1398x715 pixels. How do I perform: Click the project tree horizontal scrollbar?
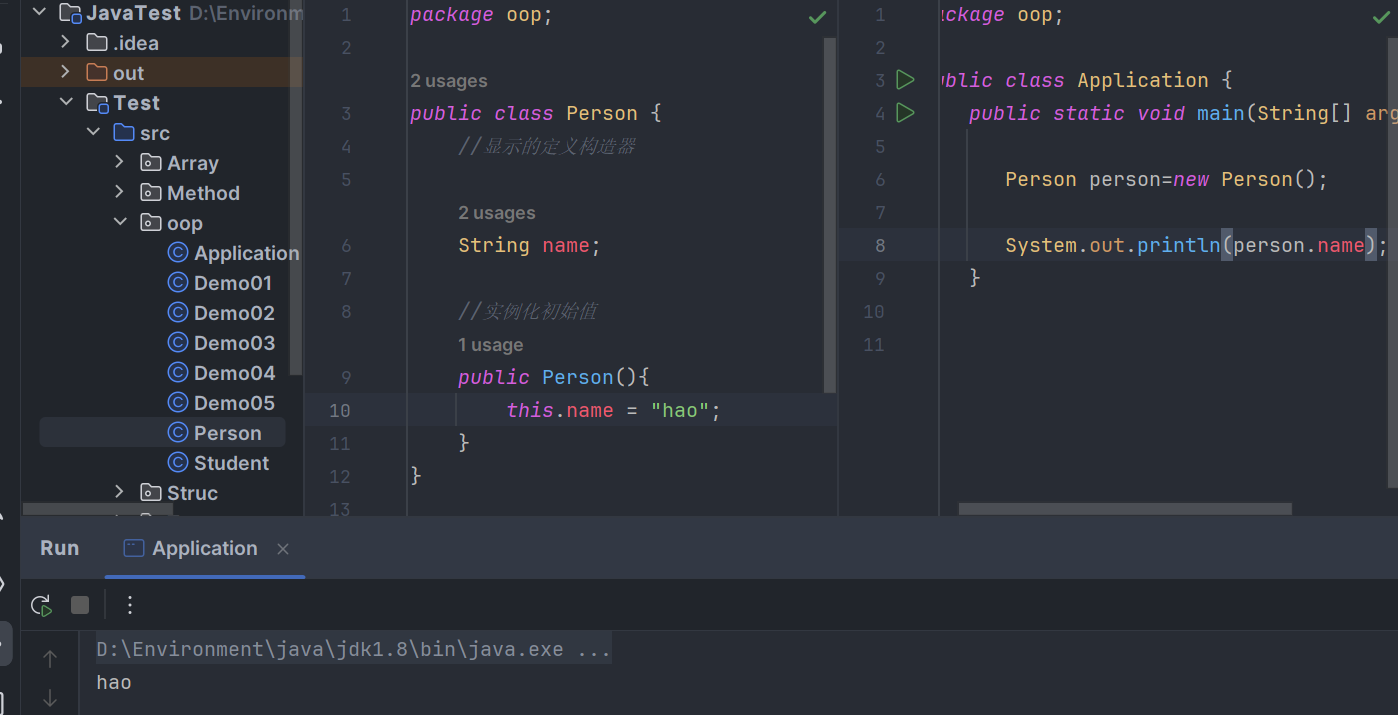[98, 510]
